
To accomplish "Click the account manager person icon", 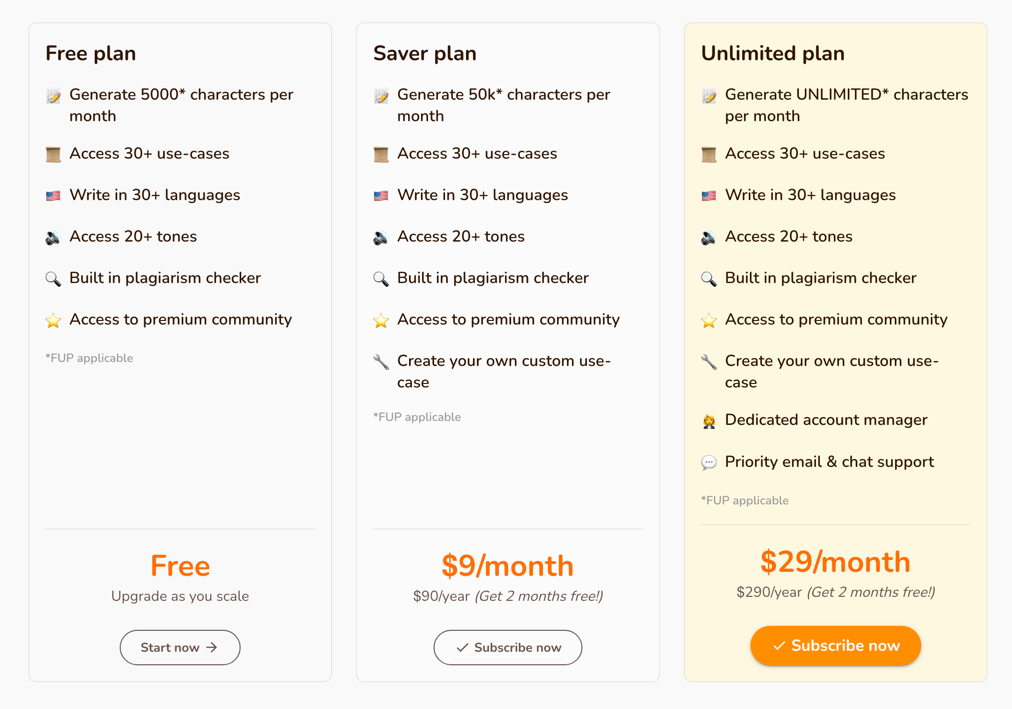I will tap(709, 421).
